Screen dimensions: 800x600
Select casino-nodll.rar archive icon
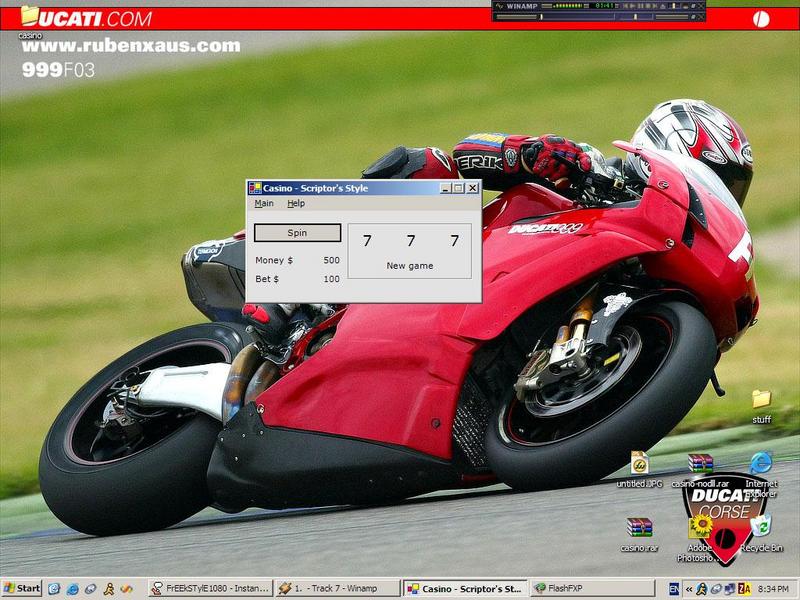click(x=700, y=463)
